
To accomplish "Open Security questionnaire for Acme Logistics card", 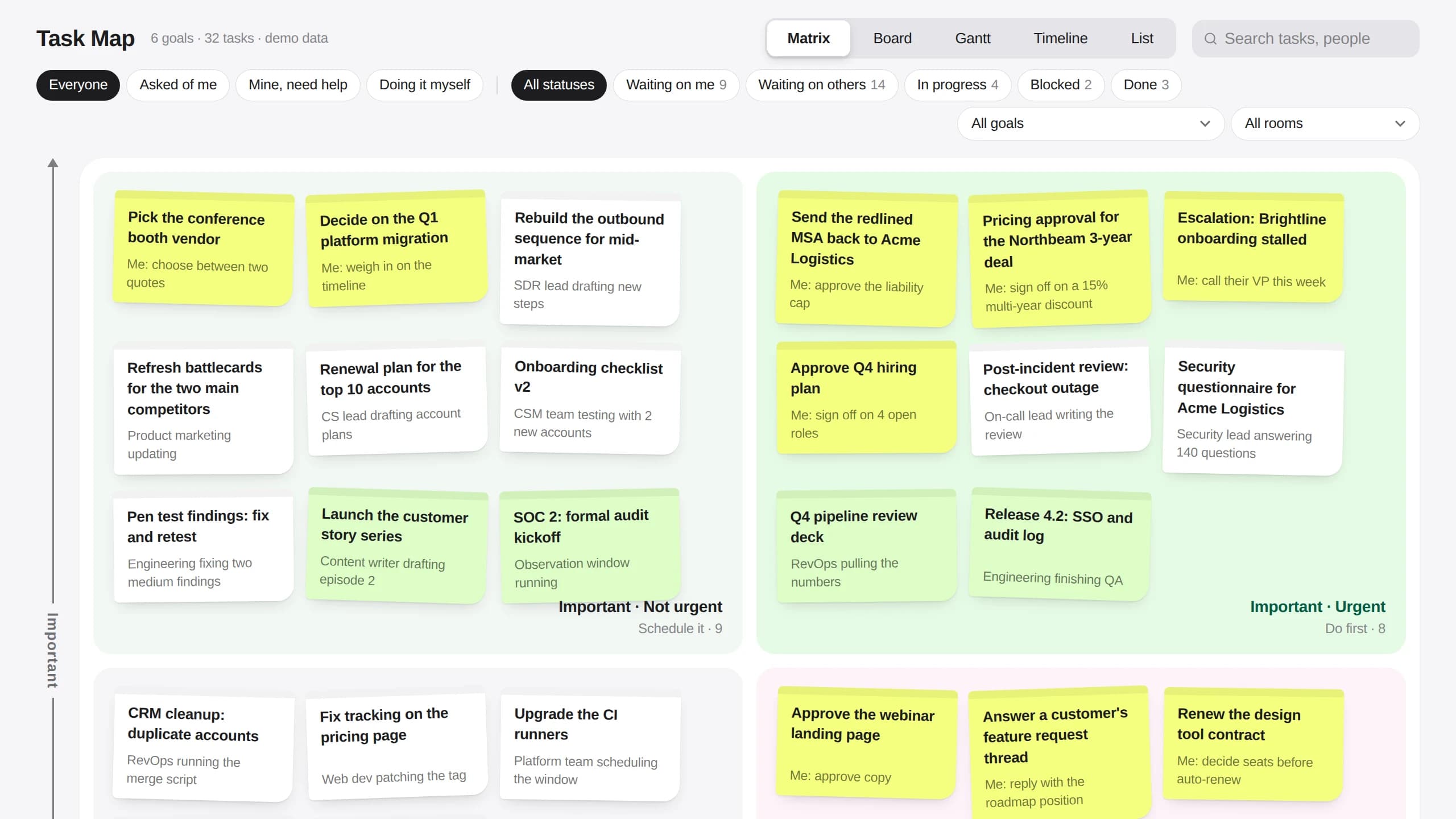I will point(1253,408).
